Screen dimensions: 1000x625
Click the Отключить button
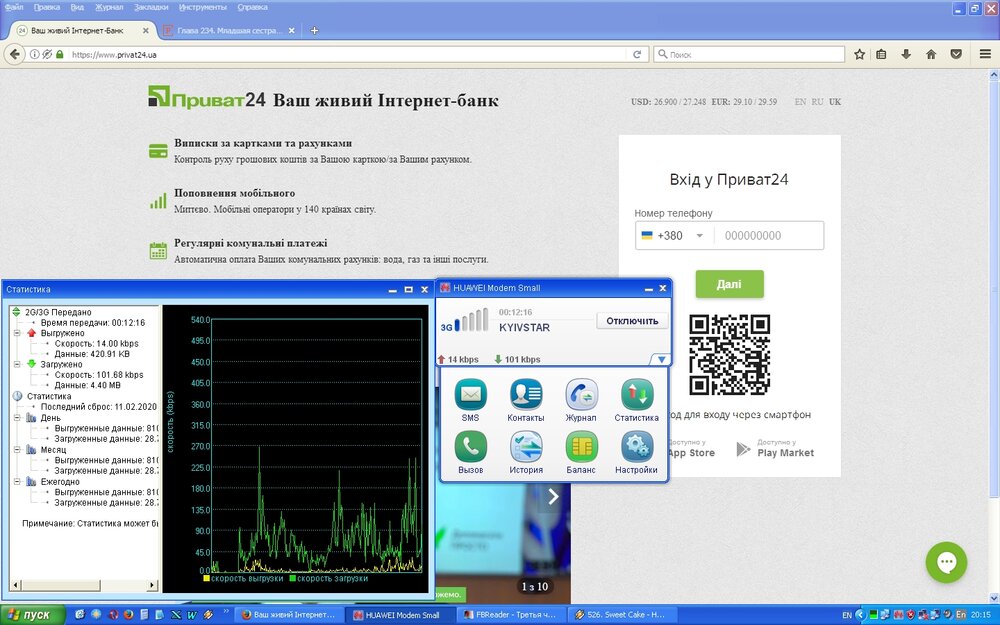click(x=632, y=321)
